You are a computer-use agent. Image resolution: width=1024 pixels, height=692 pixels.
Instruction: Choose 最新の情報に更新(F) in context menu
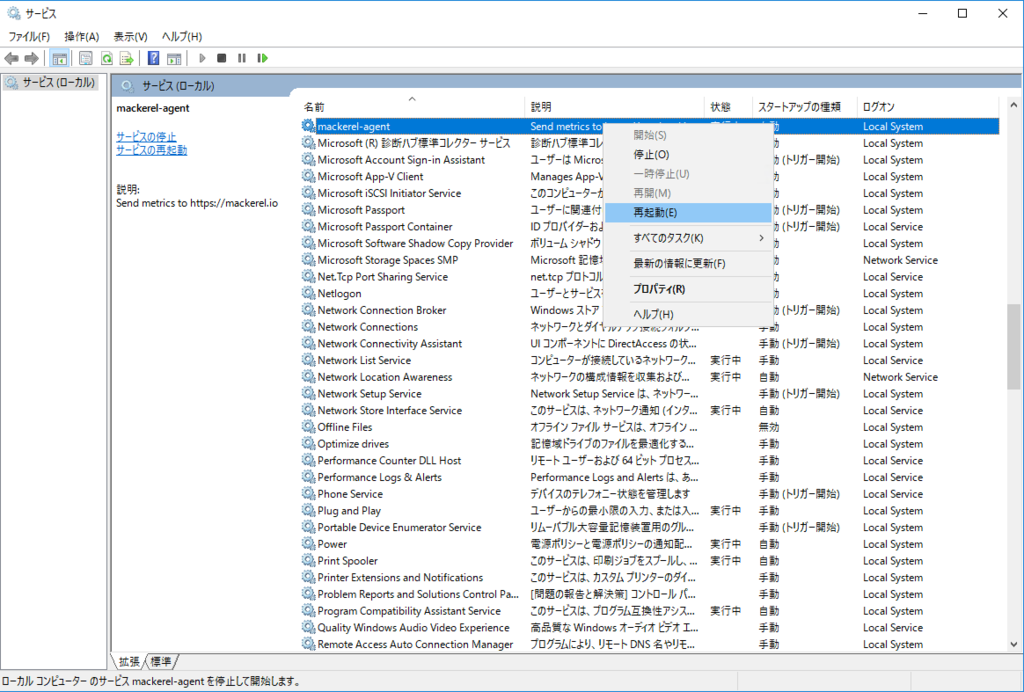688,264
